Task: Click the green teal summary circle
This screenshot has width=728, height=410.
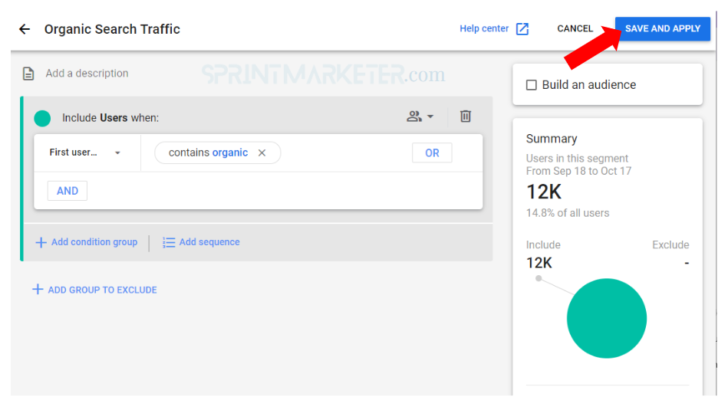Action: [x=607, y=319]
